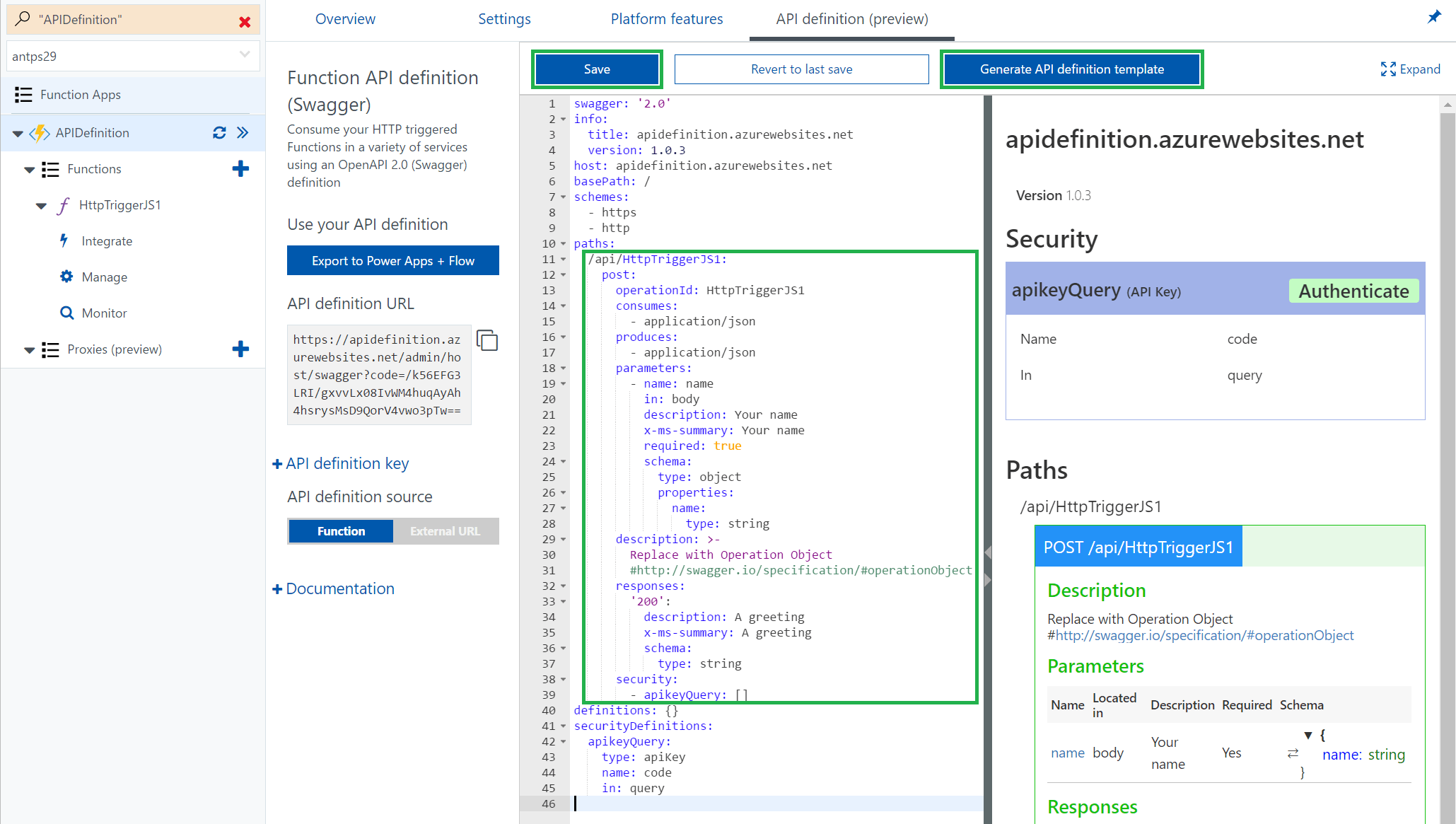Collapse the Functions tree node
This screenshot has height=824, width=1456.
pos(29,168)
